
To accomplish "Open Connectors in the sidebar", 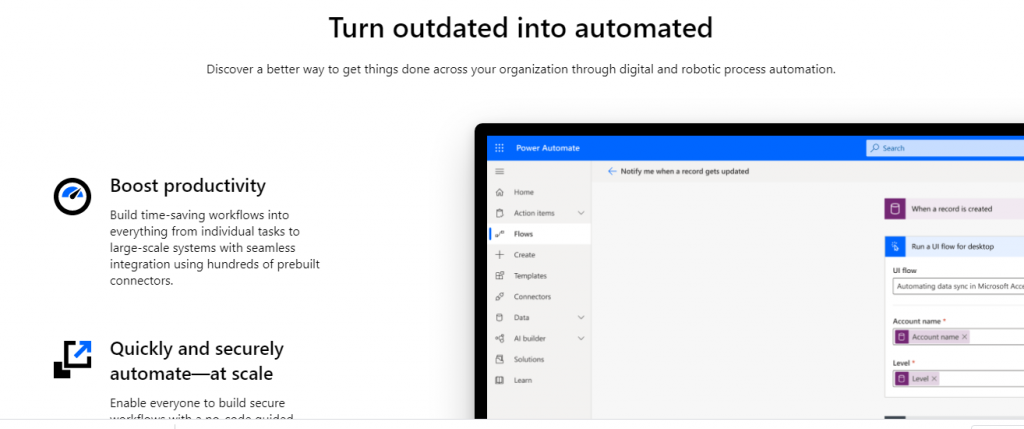I will (539, 296).
